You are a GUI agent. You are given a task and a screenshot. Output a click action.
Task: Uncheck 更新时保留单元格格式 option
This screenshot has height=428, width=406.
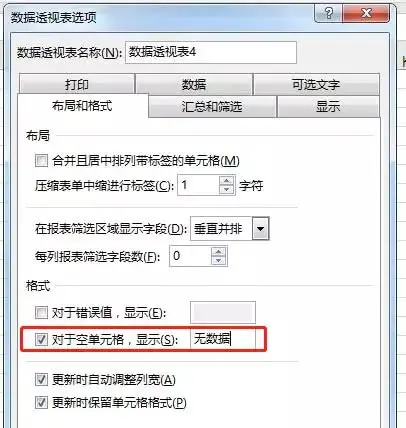[41, 403]
